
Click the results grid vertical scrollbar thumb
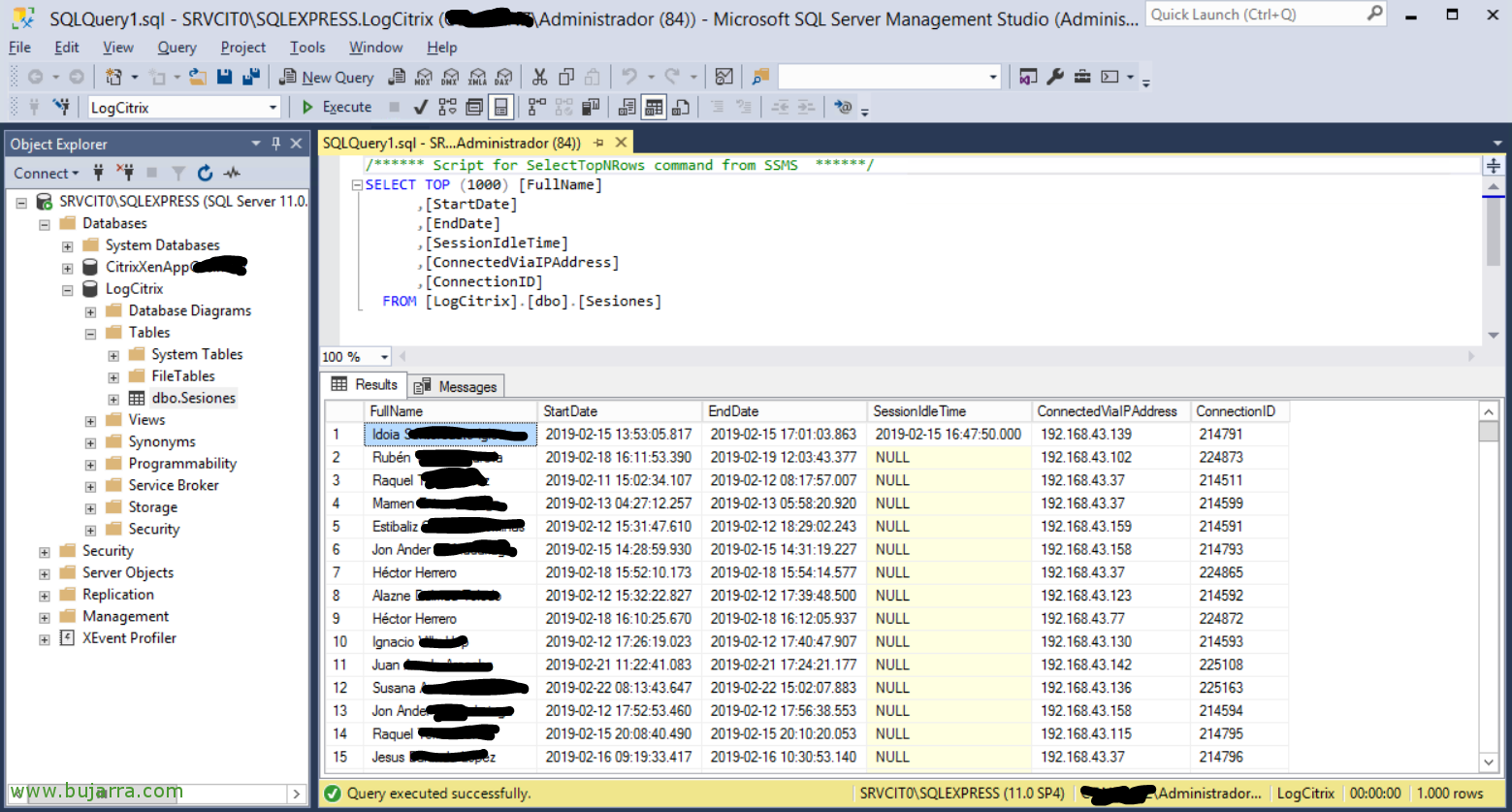coord(1489,431)
